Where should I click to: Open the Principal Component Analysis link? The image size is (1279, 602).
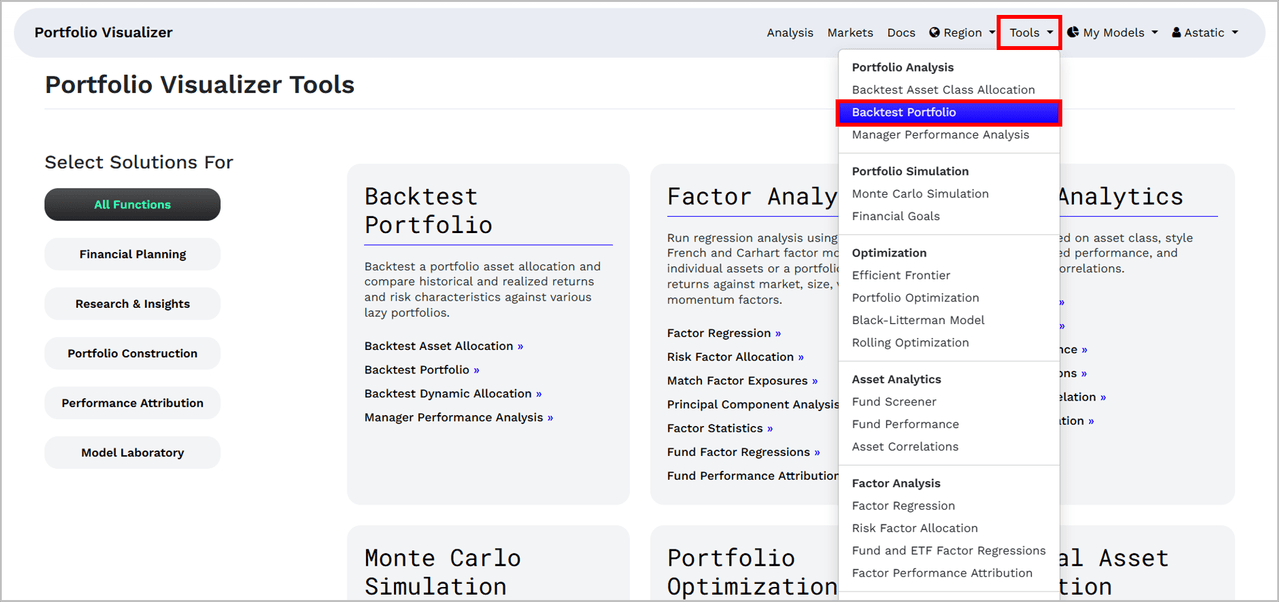click(753, 405)
